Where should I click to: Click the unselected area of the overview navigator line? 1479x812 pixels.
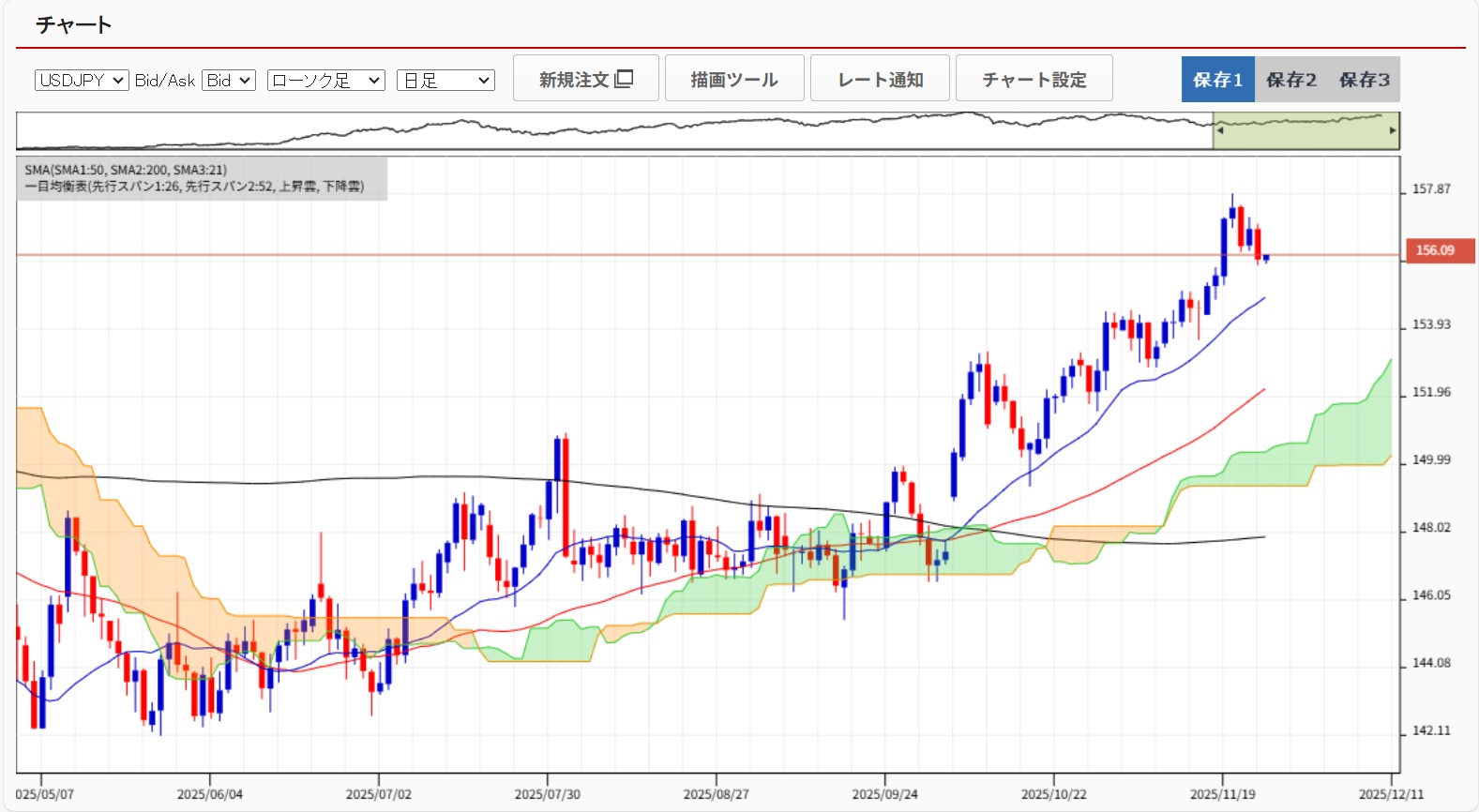click(x=610, y=131)
